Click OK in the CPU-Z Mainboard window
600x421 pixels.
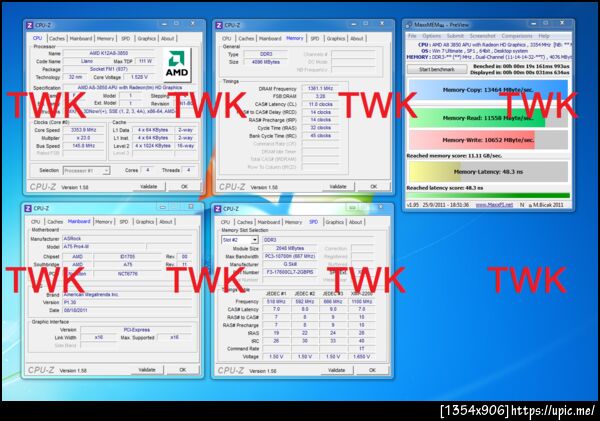coord(183,370)
